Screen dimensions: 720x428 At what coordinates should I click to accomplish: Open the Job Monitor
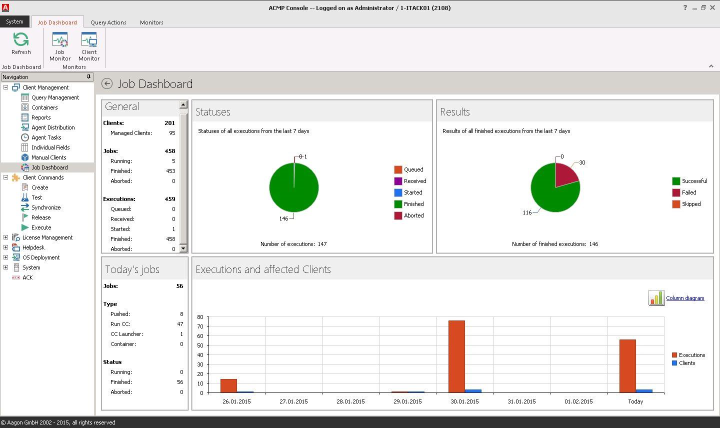point(60,46)
